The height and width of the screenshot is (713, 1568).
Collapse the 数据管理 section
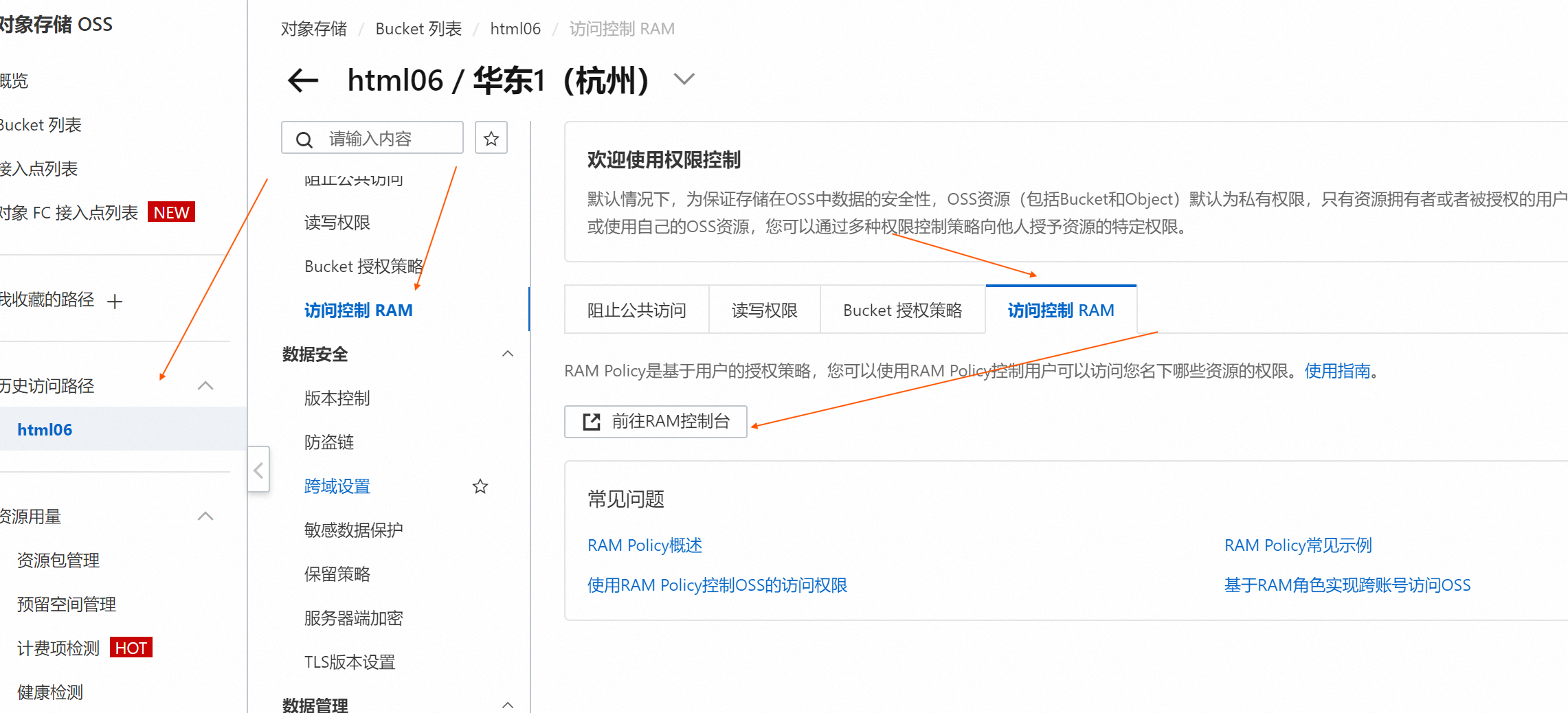tap(508, 705)
